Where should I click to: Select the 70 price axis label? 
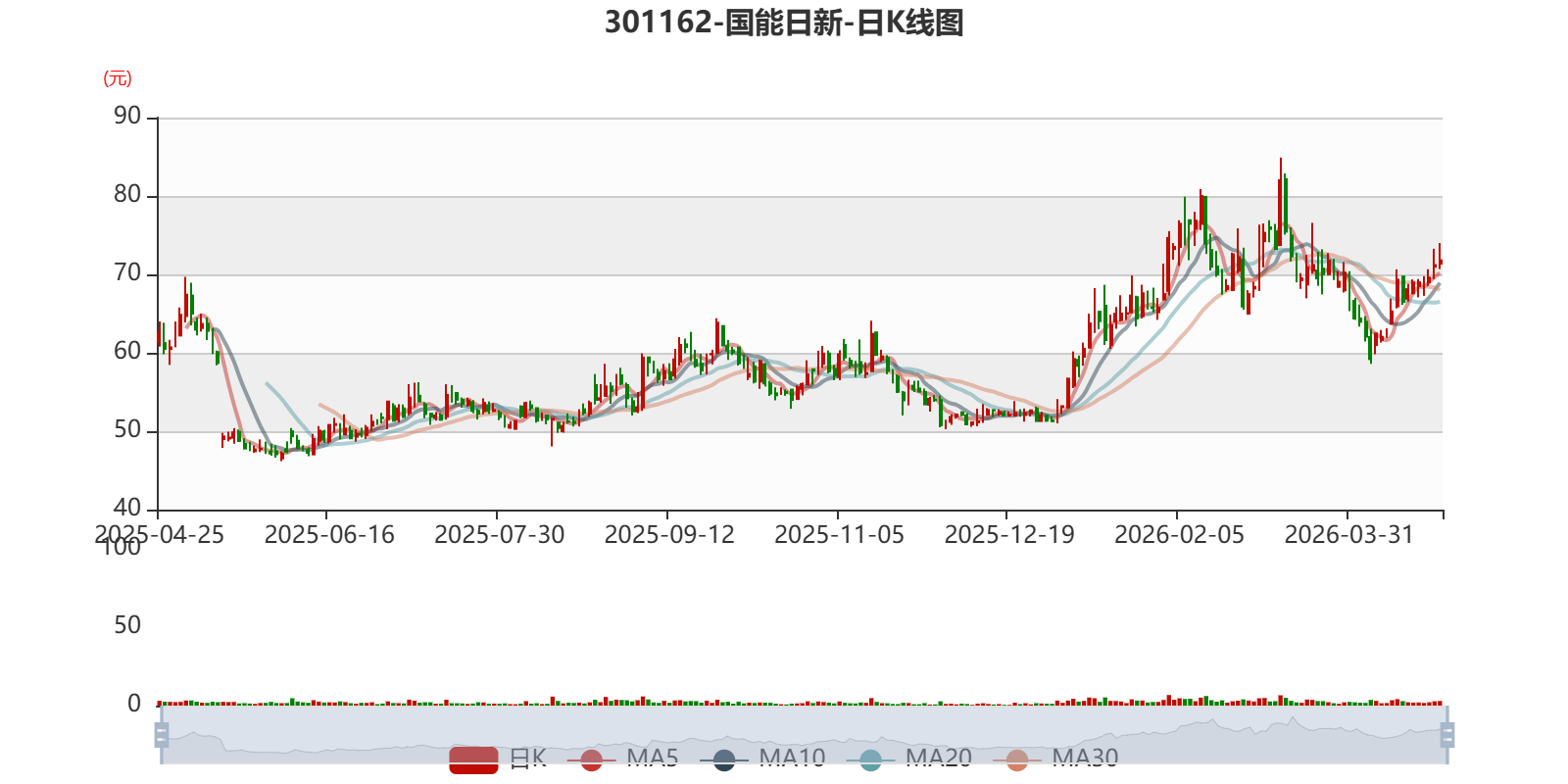coord(127,273)
